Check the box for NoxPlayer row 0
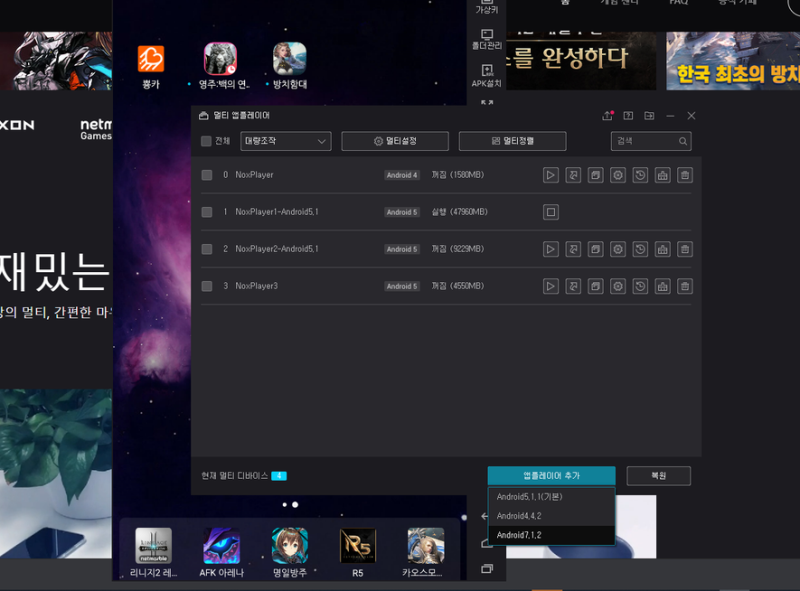The image size is (800, 591). (x=207, y=175)
